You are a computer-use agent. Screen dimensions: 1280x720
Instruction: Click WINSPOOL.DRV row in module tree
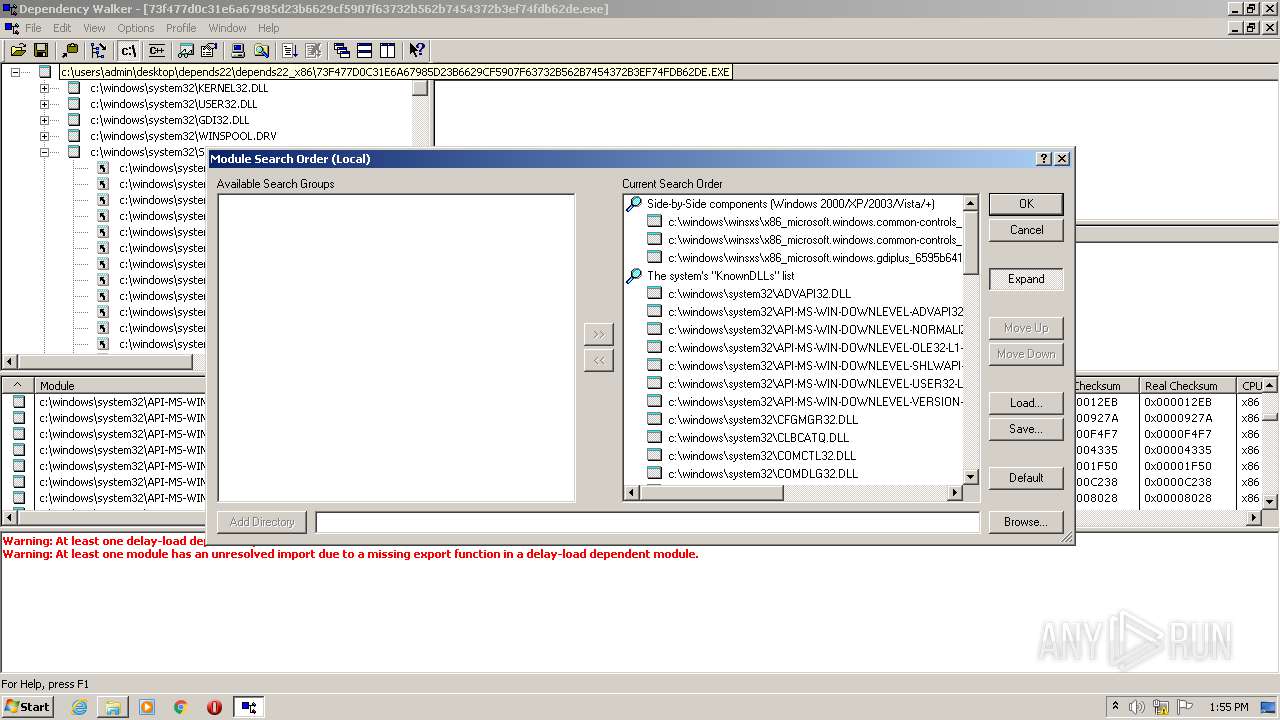(183, 136)
